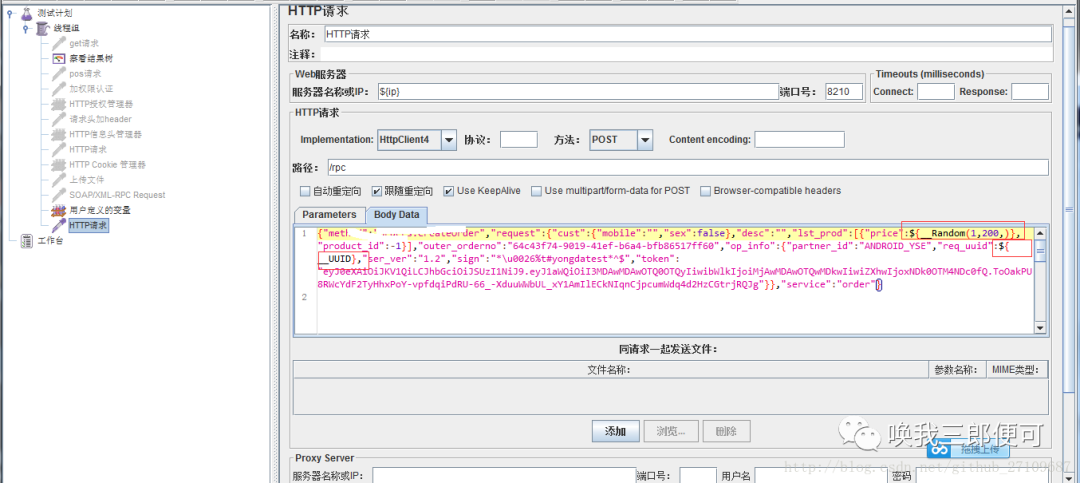
Task: Click the Proxy Server 用户名 field
Action: click(821, 476)
